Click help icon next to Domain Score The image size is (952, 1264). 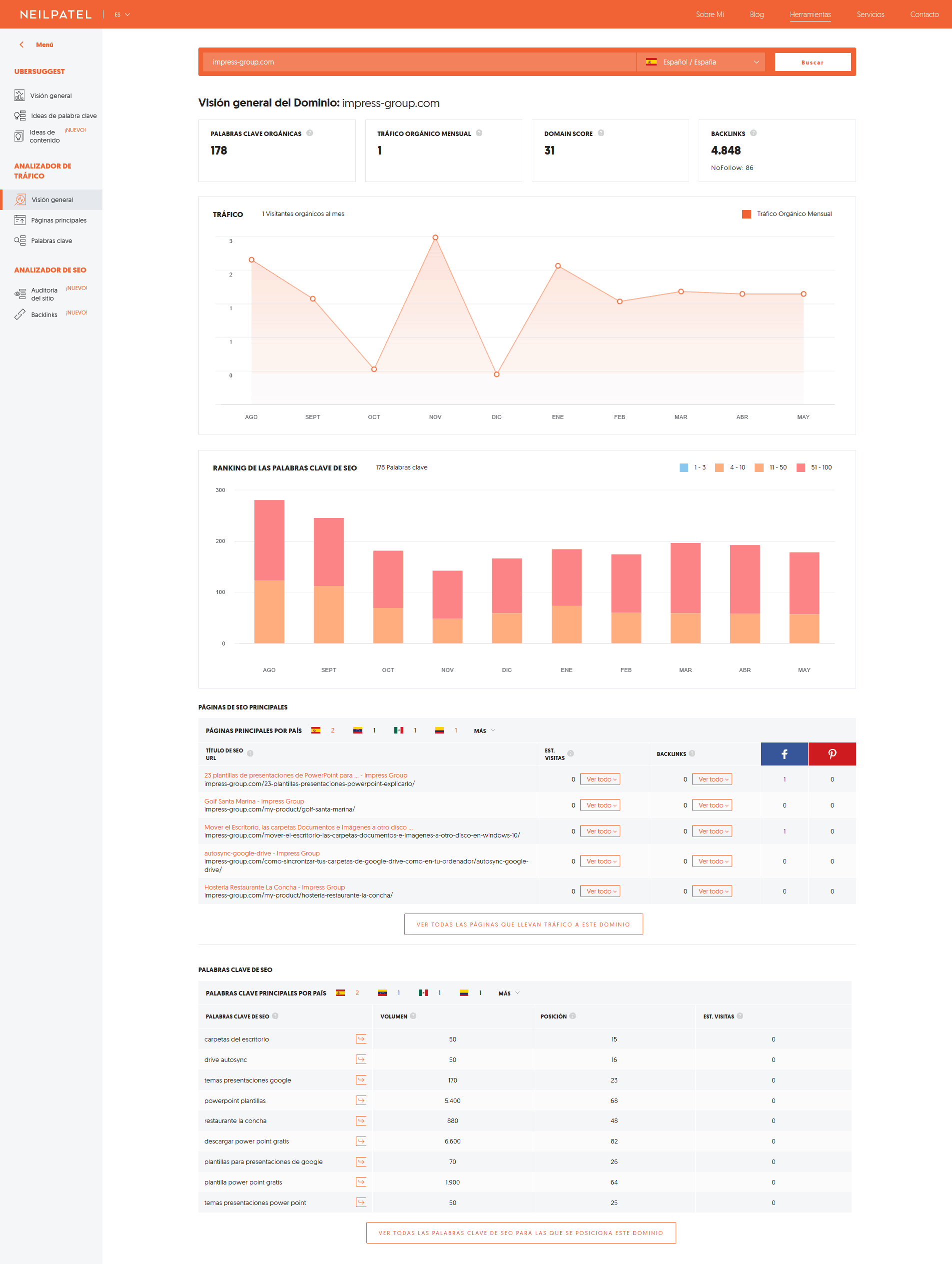tap(601, 133)
